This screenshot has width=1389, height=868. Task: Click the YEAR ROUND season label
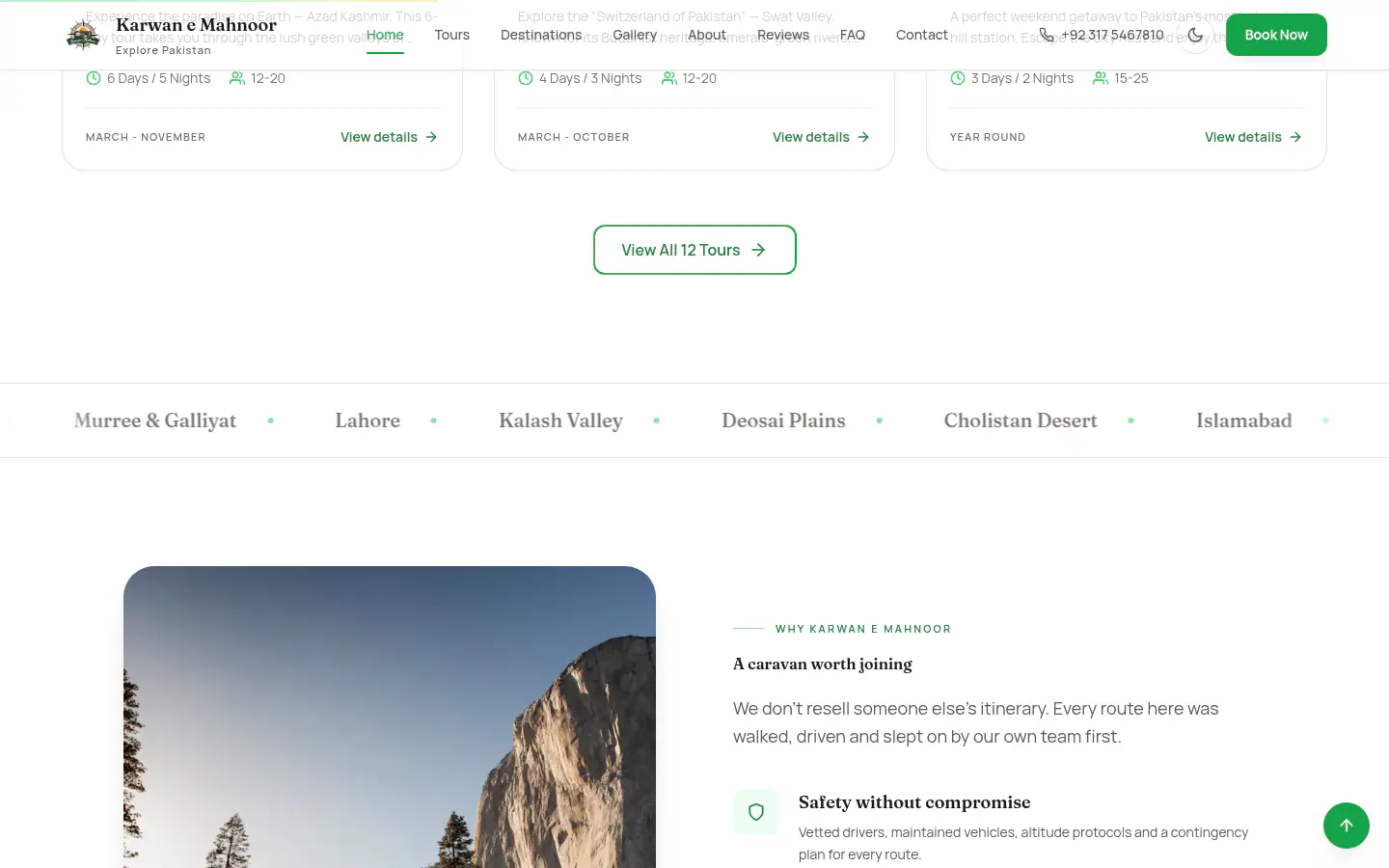[x=988, y=137]
